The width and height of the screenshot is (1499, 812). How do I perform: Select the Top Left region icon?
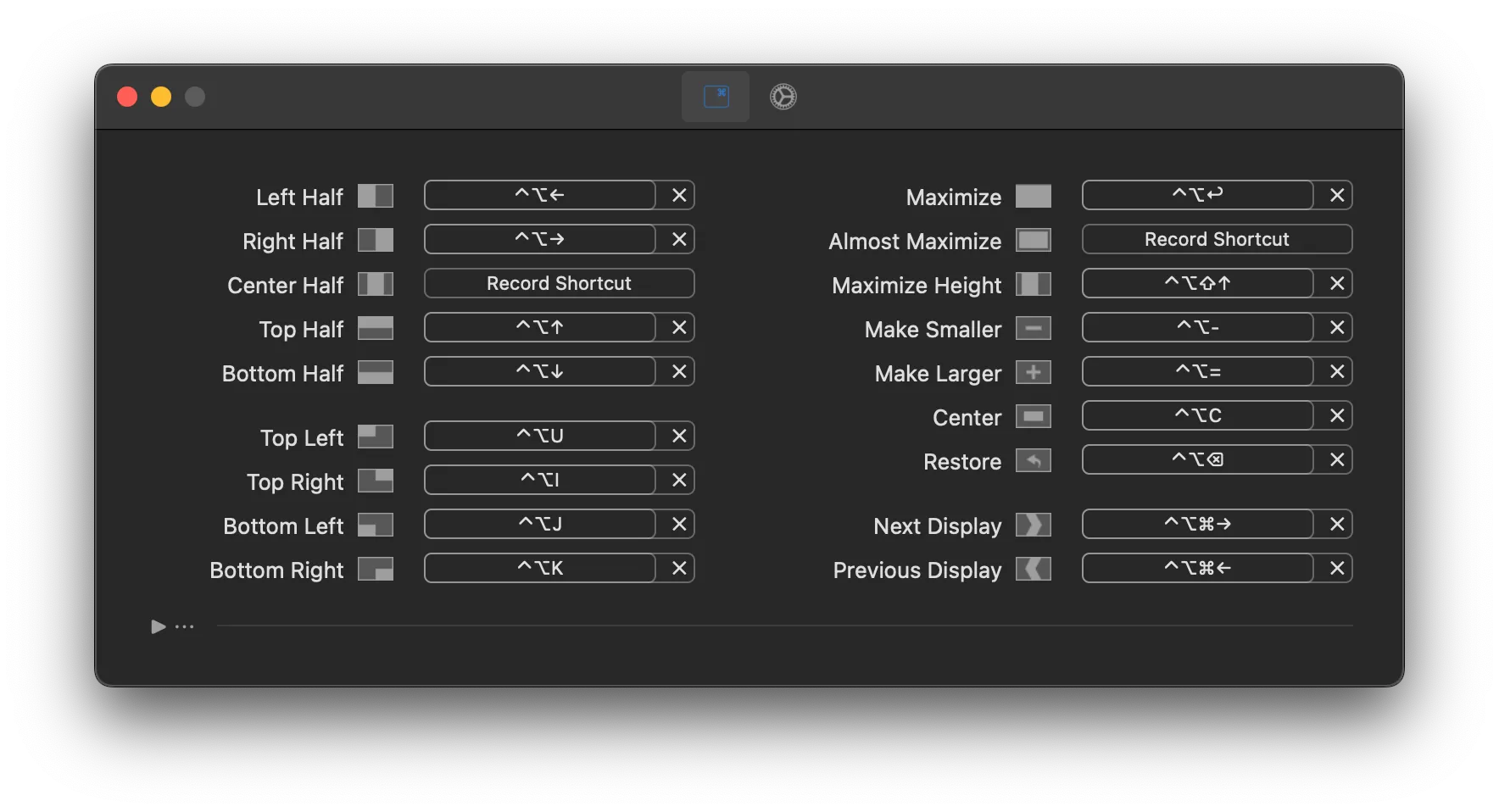click(x=376, y=437)
